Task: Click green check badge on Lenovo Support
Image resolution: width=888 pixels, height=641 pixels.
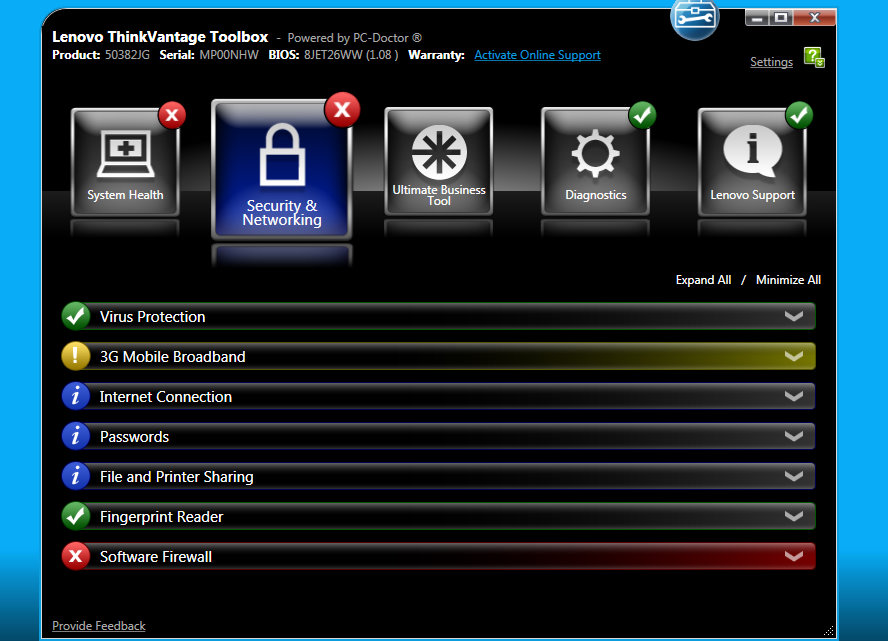Action: coord(799,116)
